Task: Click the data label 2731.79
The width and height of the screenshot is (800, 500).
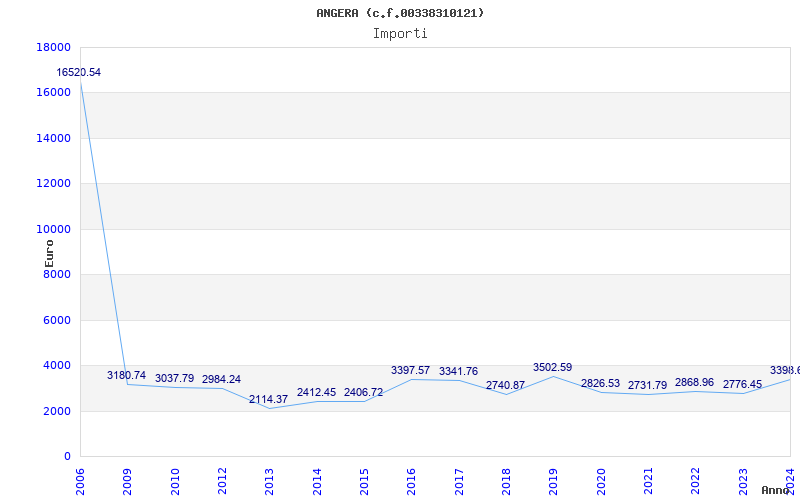Action: [647, 386]
